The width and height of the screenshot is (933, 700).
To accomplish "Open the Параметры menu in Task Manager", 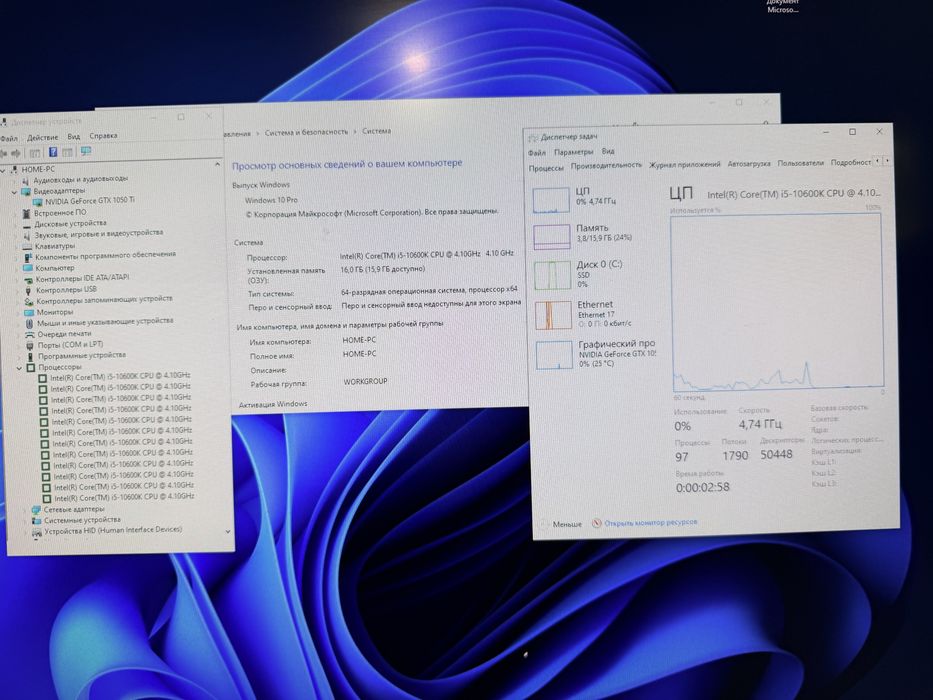I will click(574, 152).
